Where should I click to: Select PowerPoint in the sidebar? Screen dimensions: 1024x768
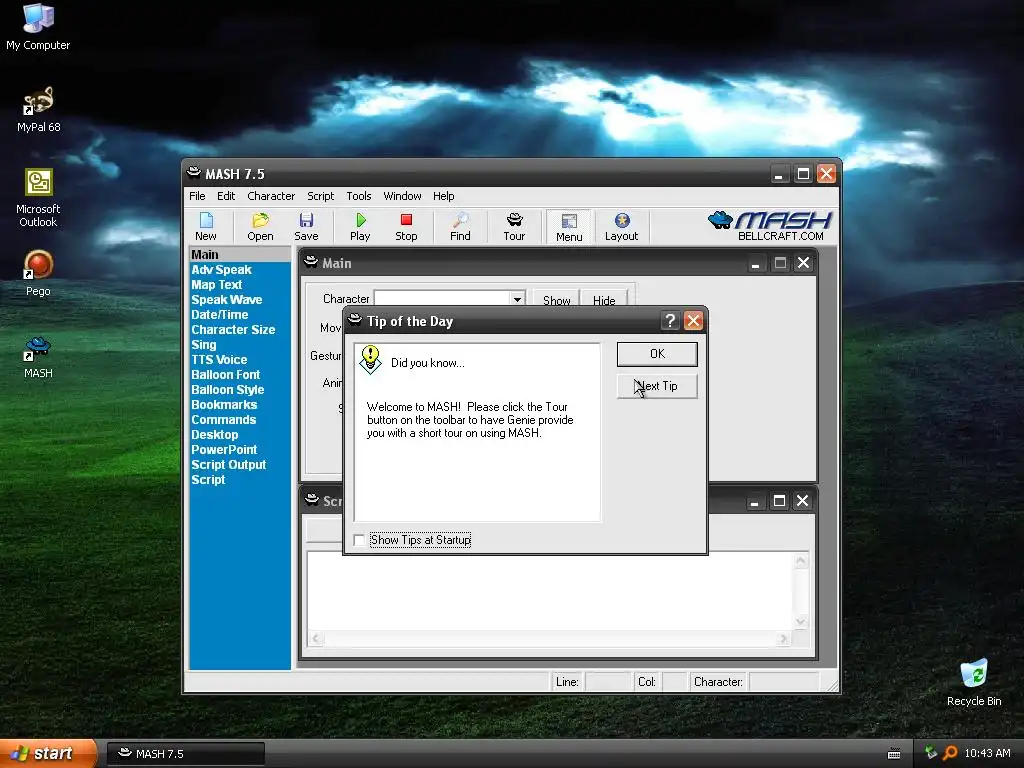[x=224, y=450]
